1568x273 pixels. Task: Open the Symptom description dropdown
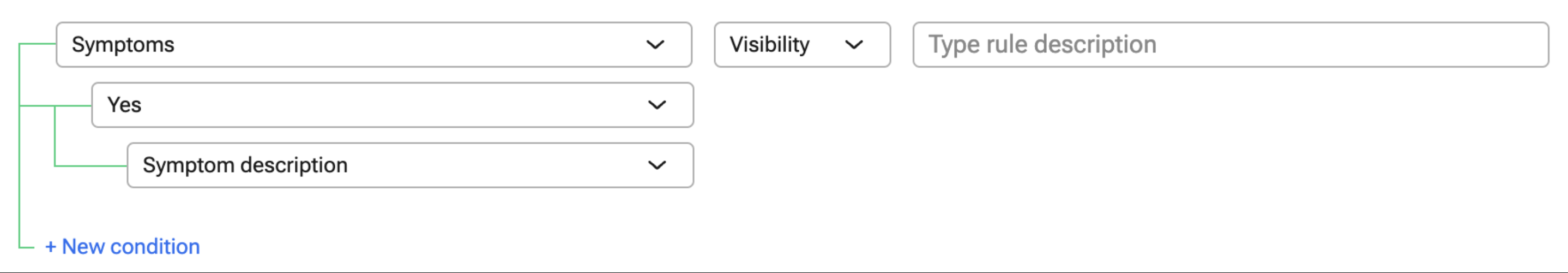[409, 165]
